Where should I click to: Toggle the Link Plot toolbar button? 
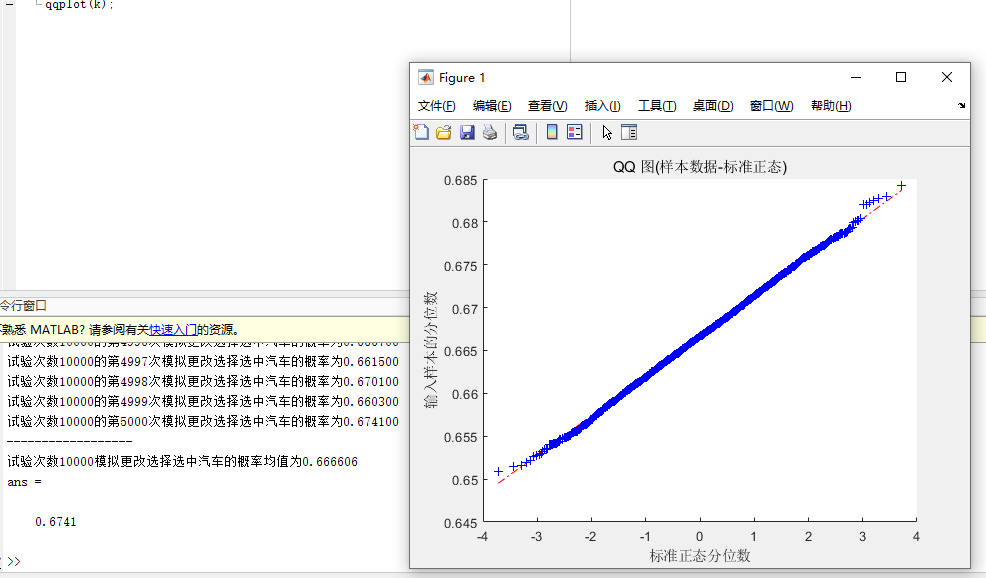point(521,132)
